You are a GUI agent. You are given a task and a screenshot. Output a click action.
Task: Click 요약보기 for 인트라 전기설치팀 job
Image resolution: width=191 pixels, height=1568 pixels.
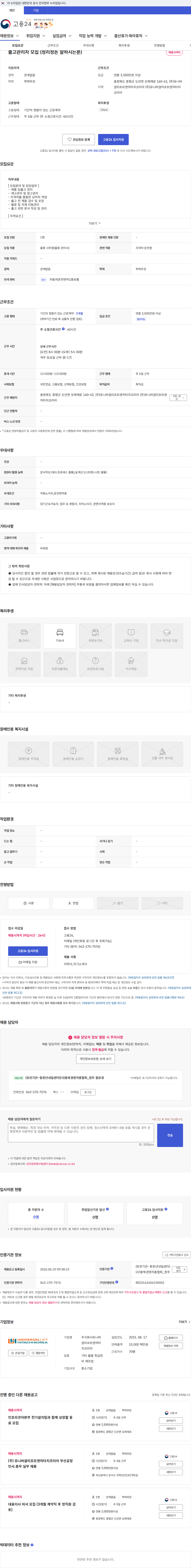click(x=171, y=1421)
